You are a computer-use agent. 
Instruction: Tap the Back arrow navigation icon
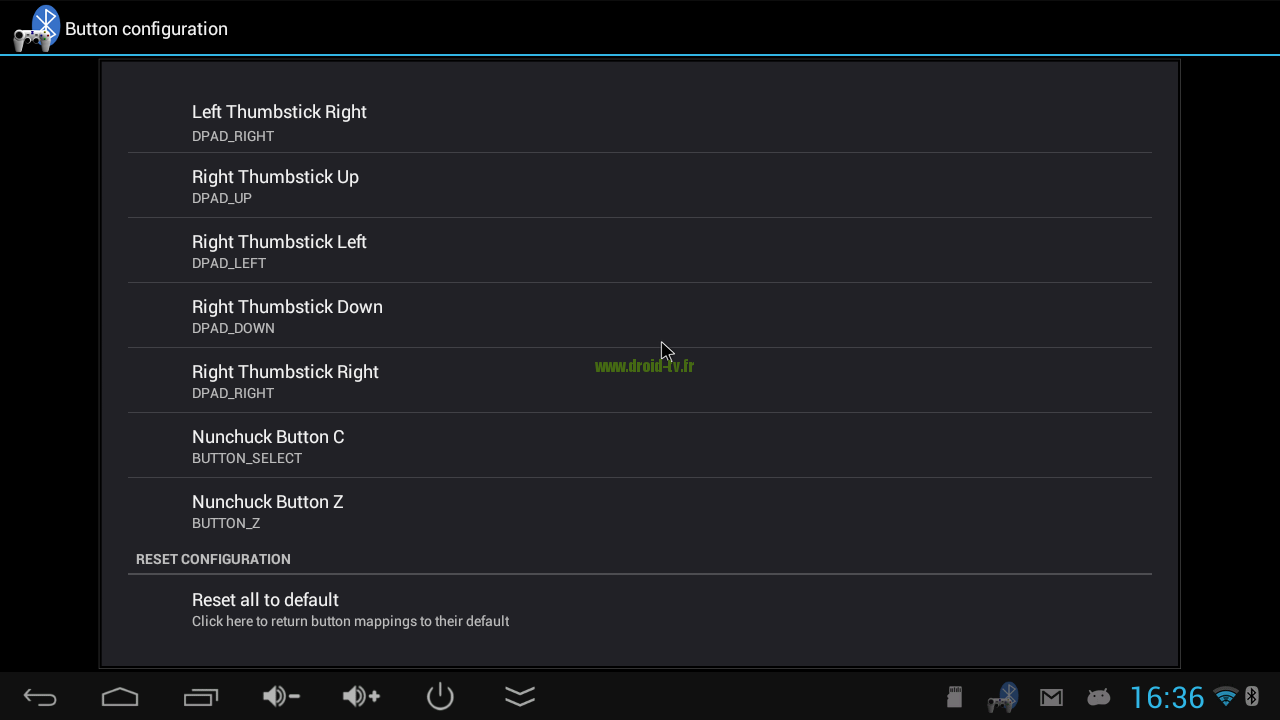(x=40, y=697)
